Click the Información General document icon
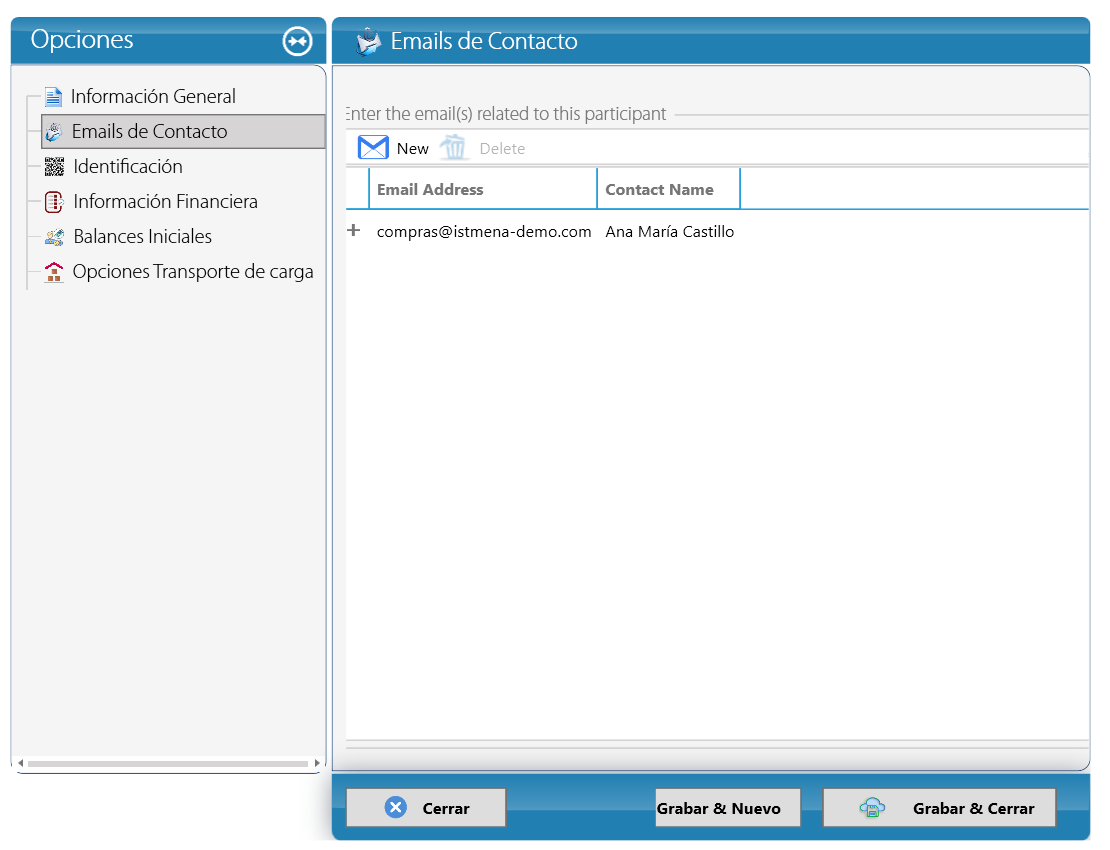Viewport: 1110px width, 850px height. (x=53, y=96)
